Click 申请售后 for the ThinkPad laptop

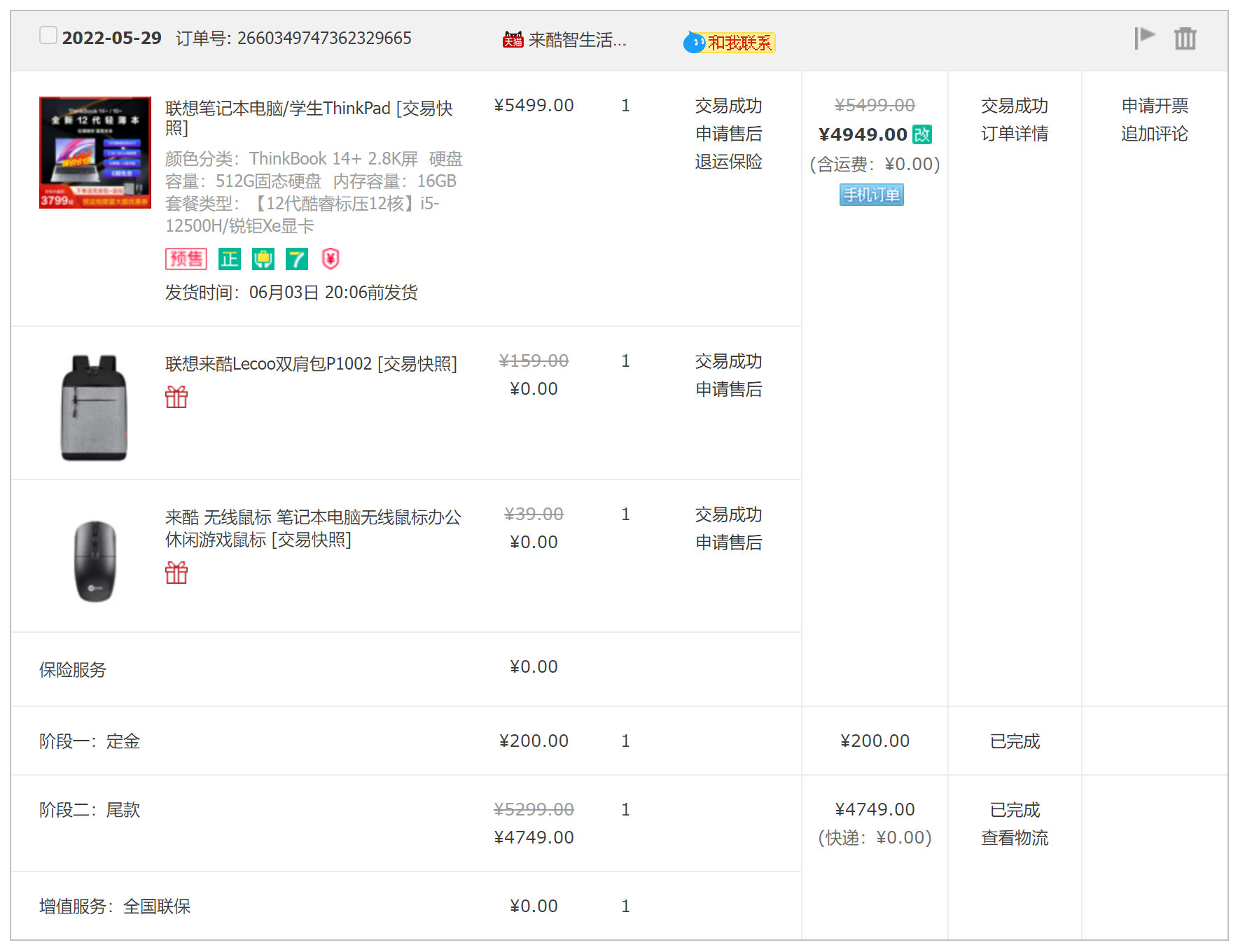coord(729,134)
